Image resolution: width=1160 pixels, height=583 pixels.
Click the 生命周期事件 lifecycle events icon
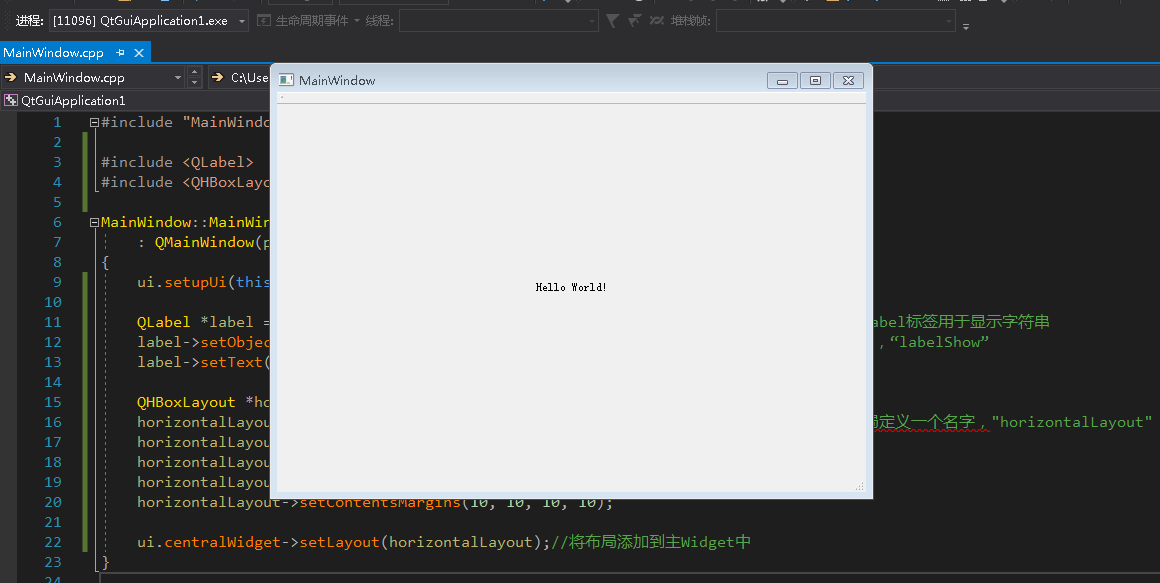[263, 21]
